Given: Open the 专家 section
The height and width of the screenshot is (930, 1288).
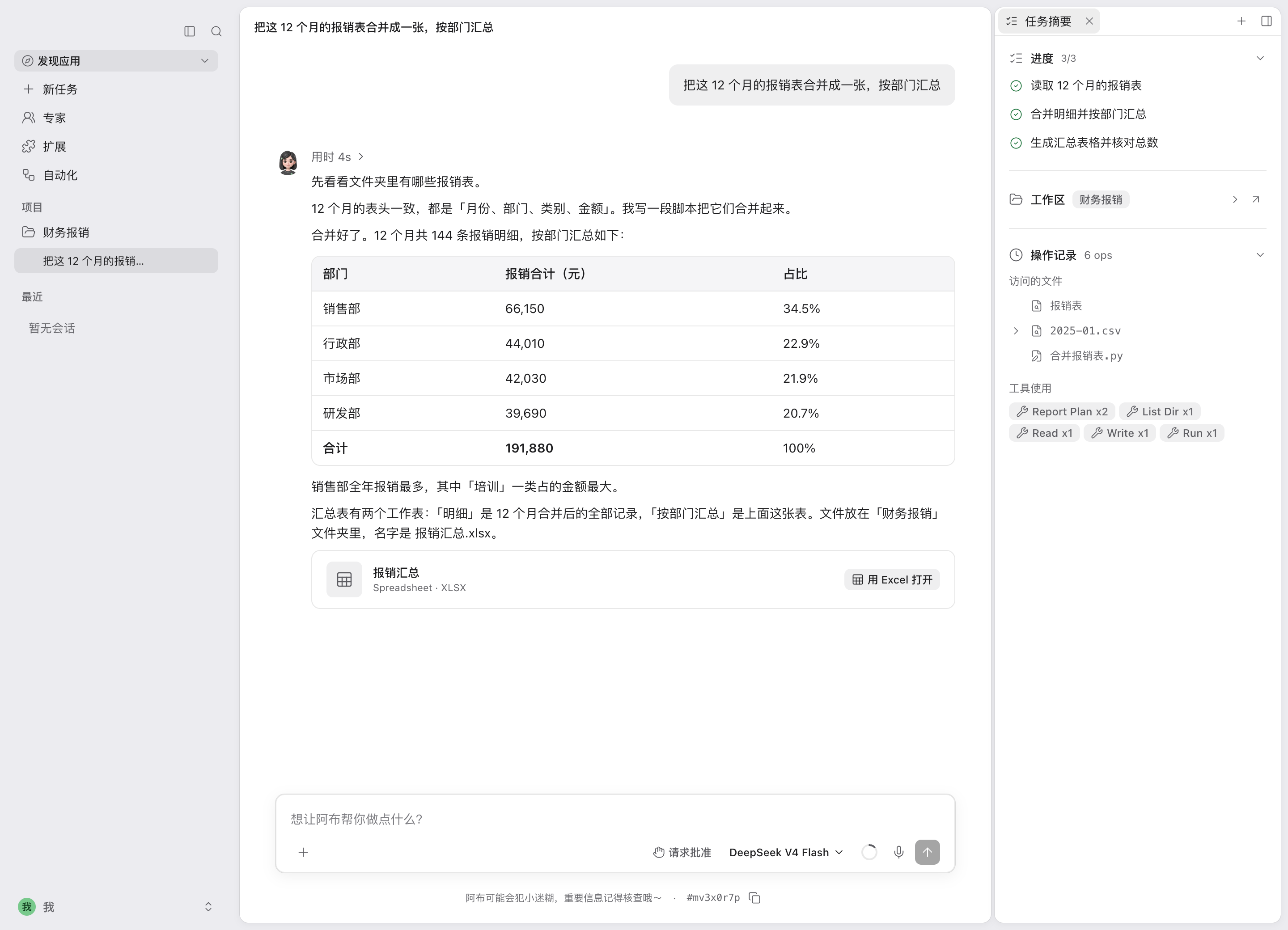Looking at the screenshot, I should [116, 118].
